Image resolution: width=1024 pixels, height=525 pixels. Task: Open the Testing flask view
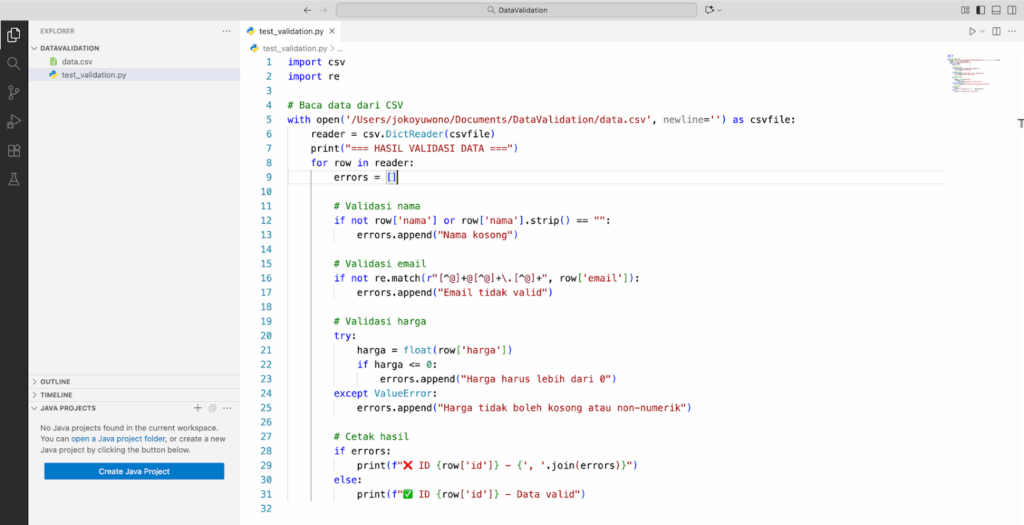(14, 180)
